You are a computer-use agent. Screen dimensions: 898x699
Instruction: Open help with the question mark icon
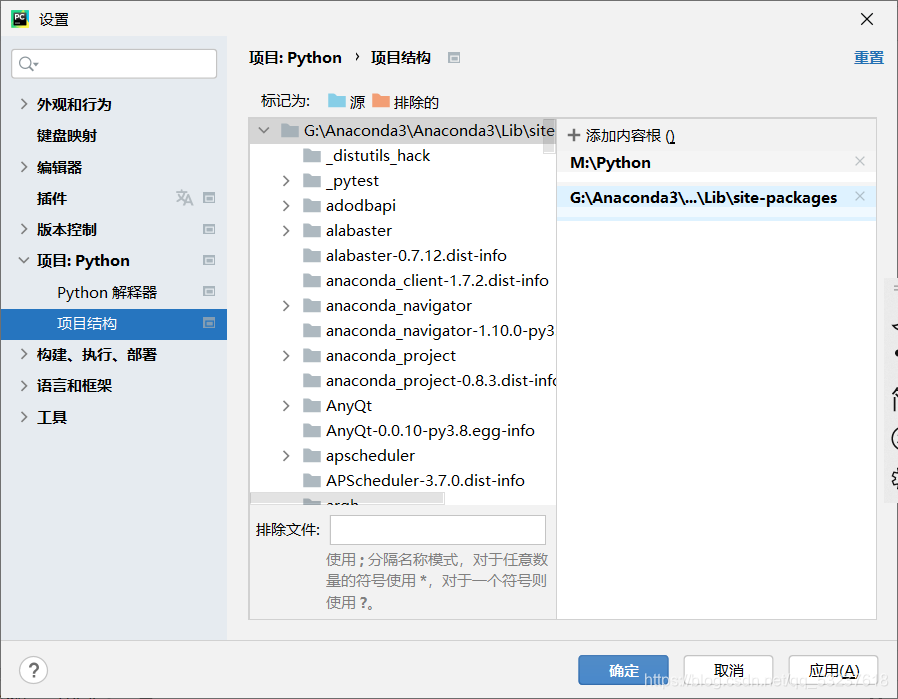coord(33,670)
